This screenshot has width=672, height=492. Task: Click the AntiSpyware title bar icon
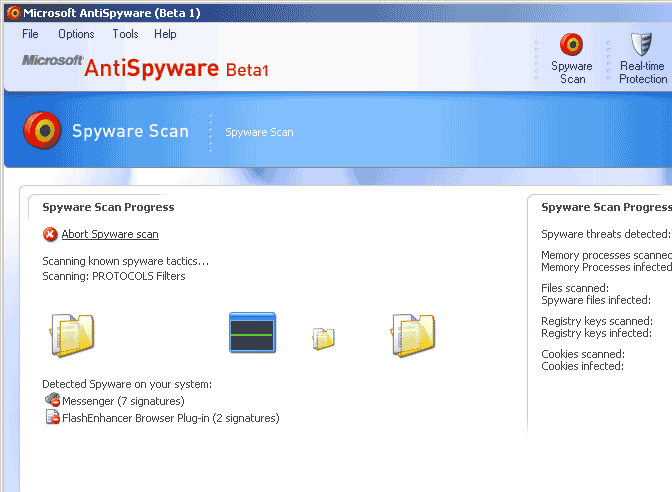tap(14, 13)
